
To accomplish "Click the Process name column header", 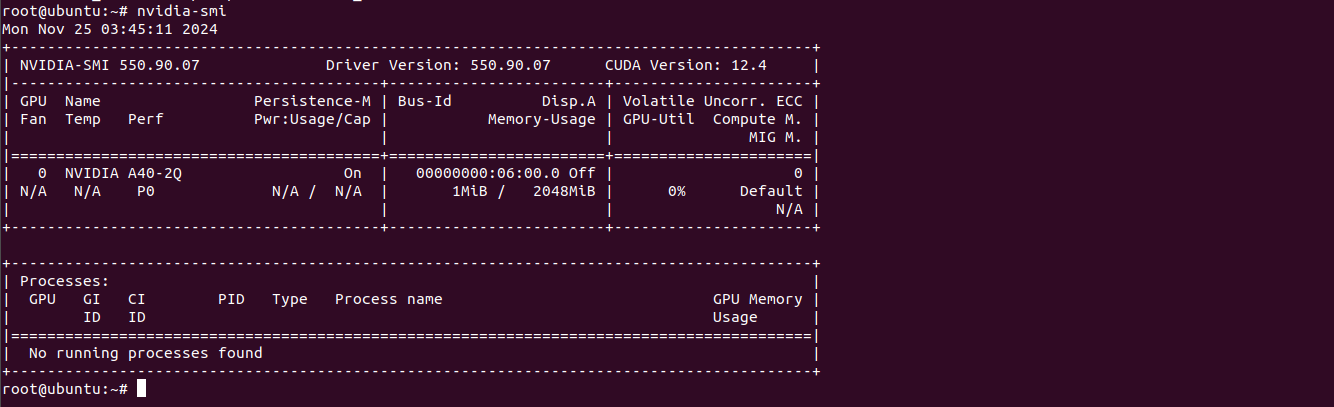I will [x=388, y=299].
